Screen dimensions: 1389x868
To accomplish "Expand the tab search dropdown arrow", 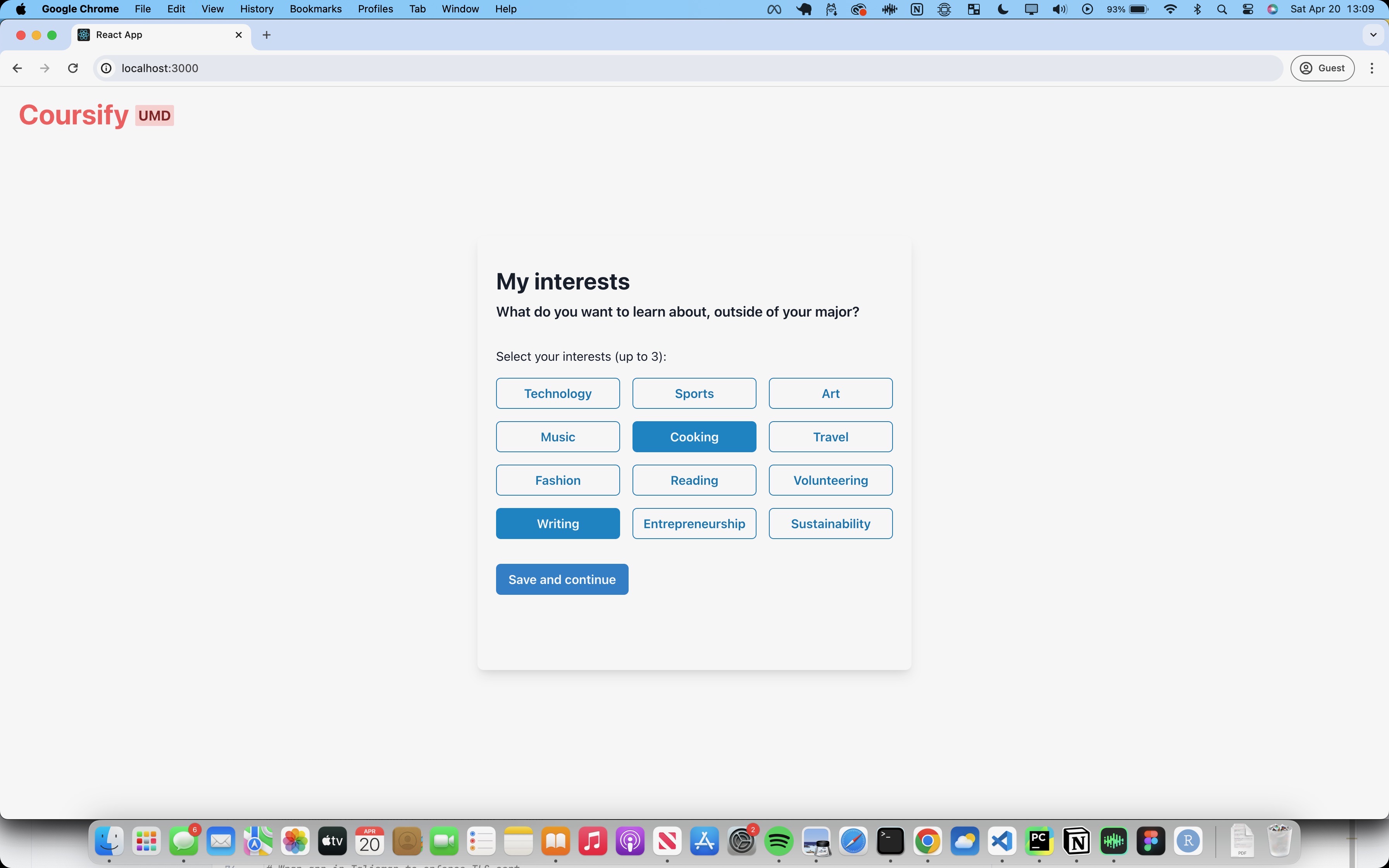I will [1373, 35].
